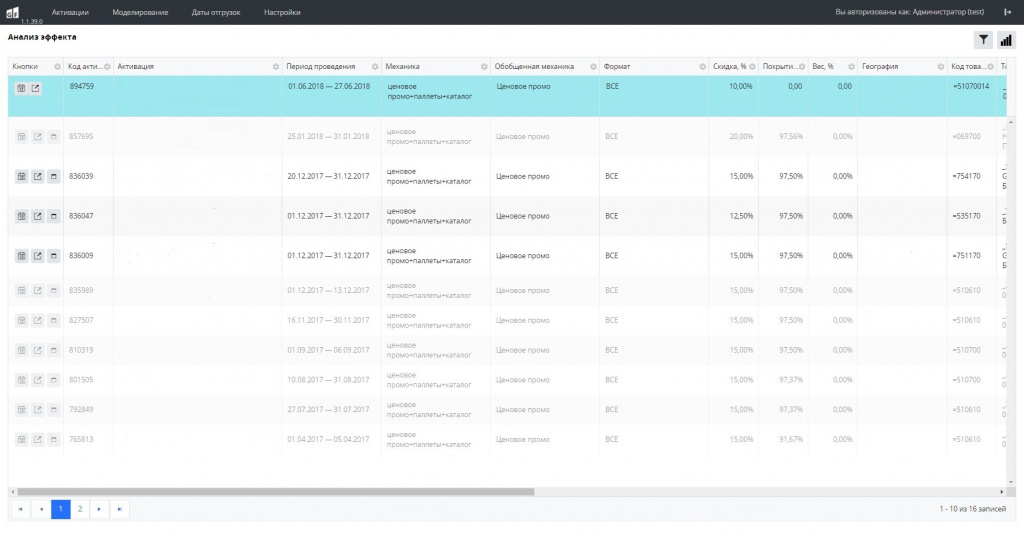Click product code =51070014
Screen dimensions: 1024x539
coord(971,86)
